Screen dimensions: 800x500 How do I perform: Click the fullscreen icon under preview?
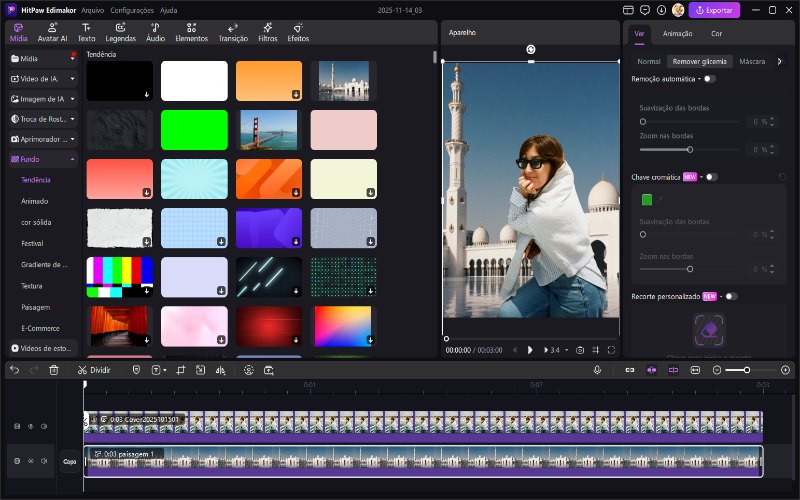(x=611, y=350)
